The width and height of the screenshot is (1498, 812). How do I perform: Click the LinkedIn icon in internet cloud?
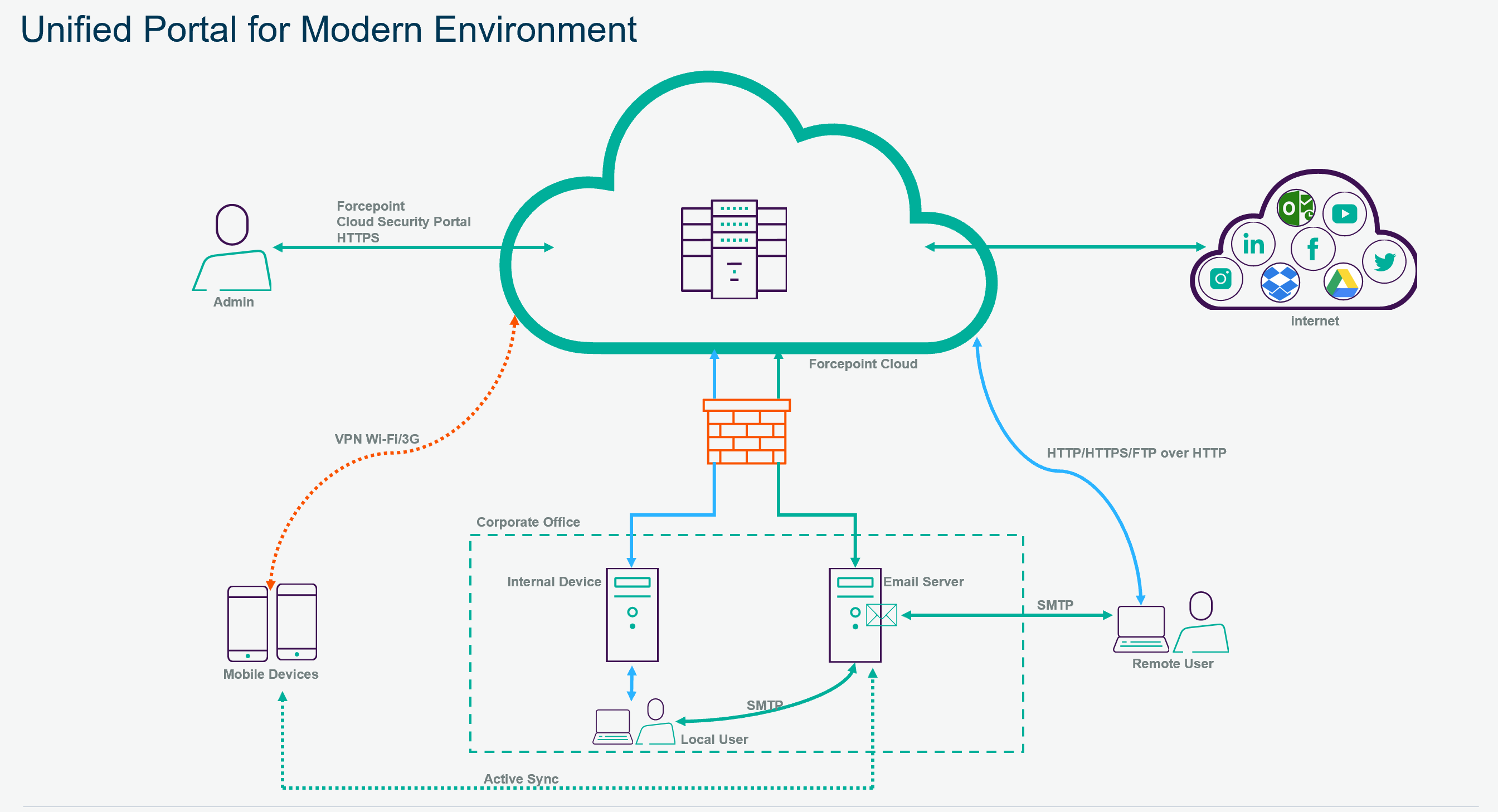1253,244
